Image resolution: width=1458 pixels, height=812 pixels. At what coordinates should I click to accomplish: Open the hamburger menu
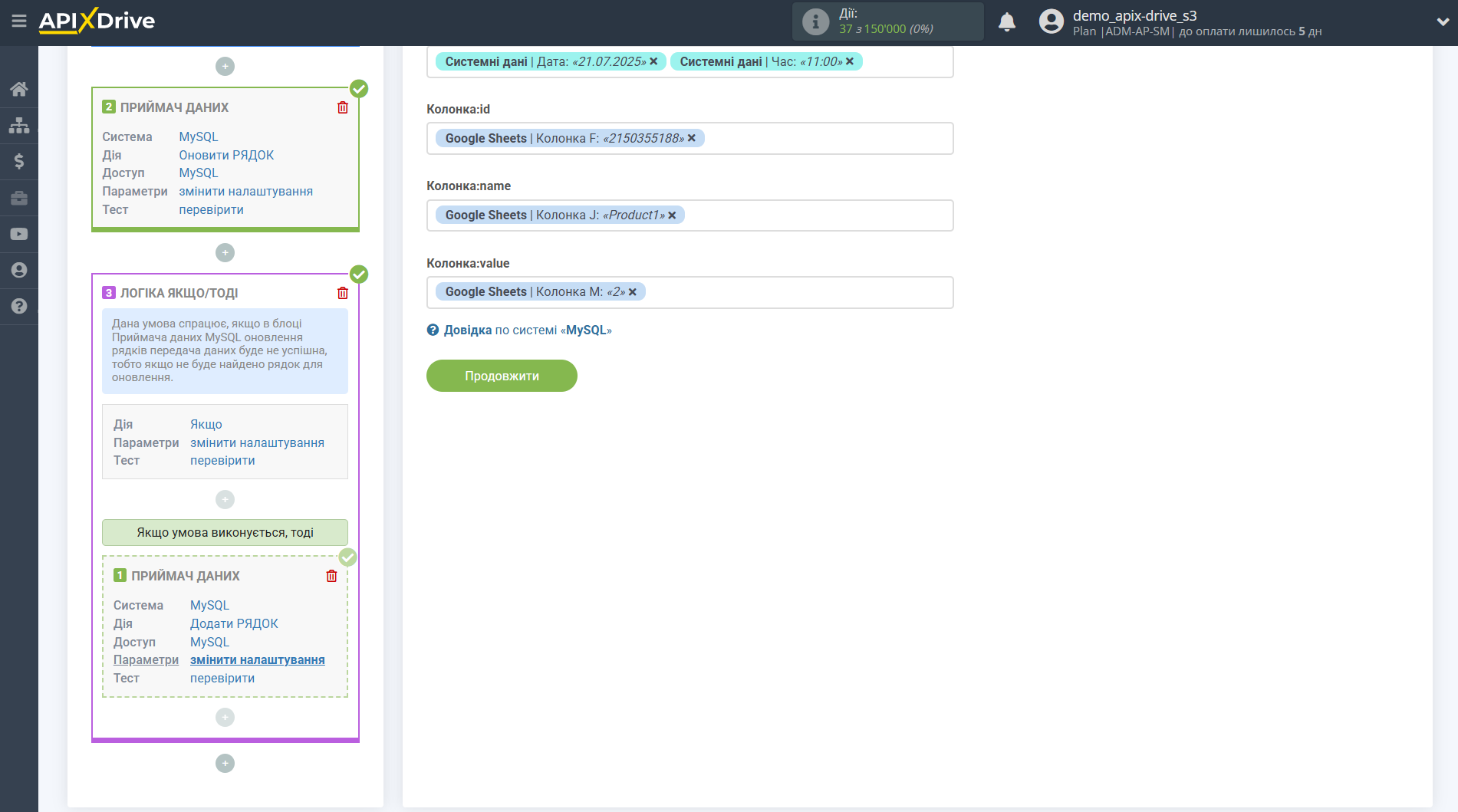click(19, 21)
